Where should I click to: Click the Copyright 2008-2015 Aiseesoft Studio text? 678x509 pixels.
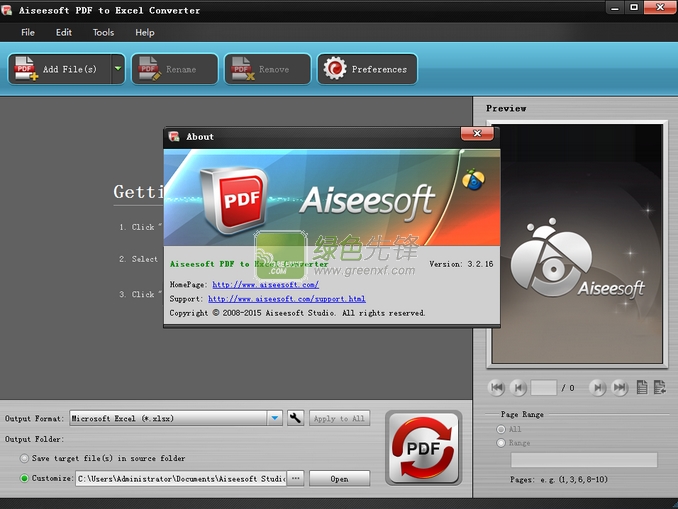point(297,313)
